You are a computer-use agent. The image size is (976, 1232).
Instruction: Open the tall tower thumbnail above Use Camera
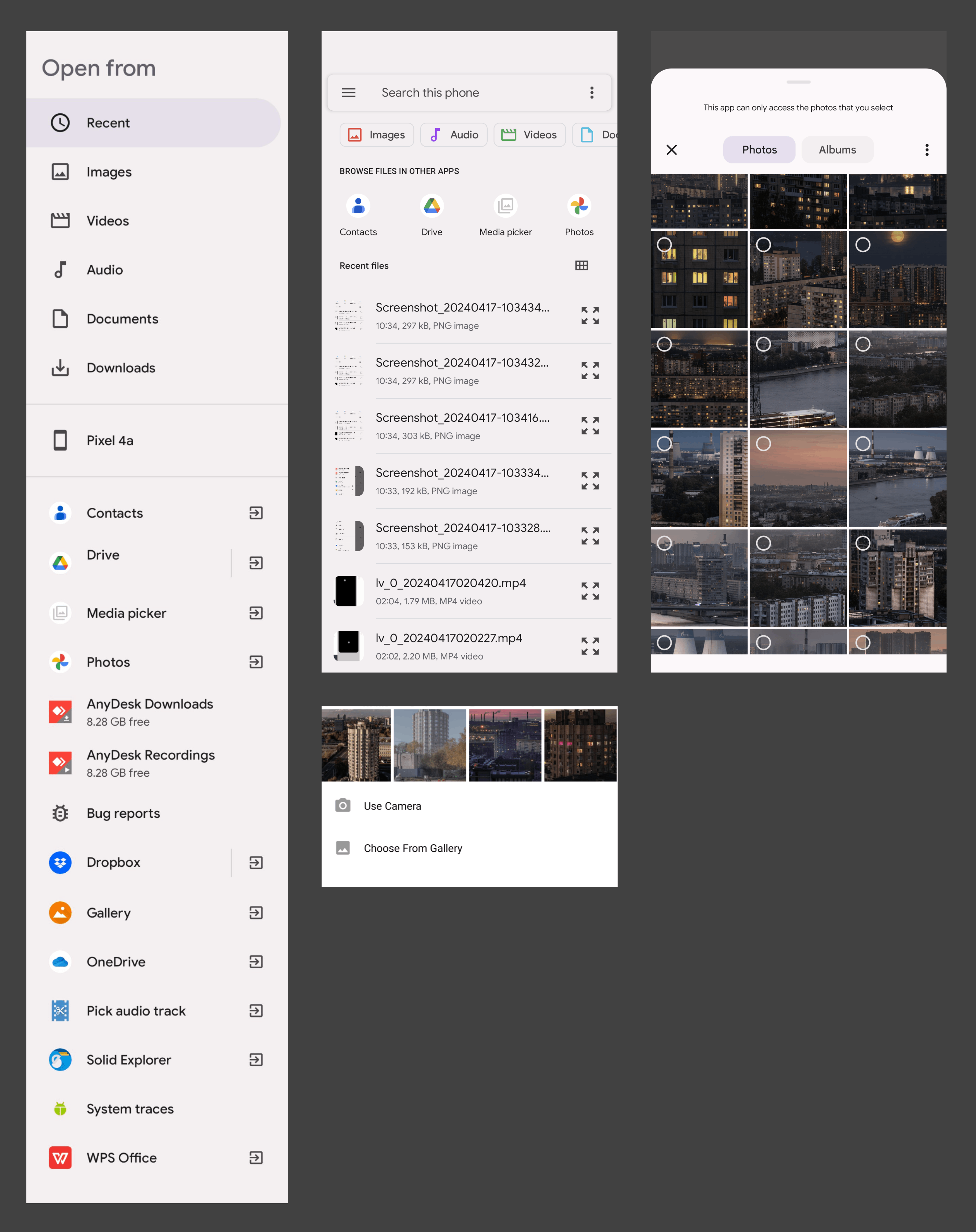tap(429, 744)
